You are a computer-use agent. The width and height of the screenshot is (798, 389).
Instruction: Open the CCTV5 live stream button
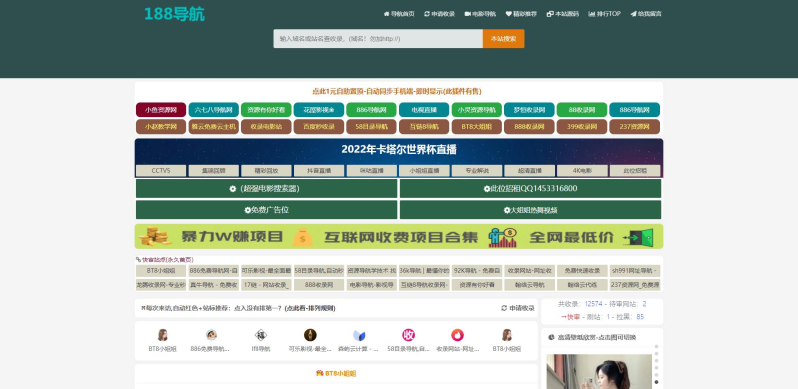coord(161,171)
